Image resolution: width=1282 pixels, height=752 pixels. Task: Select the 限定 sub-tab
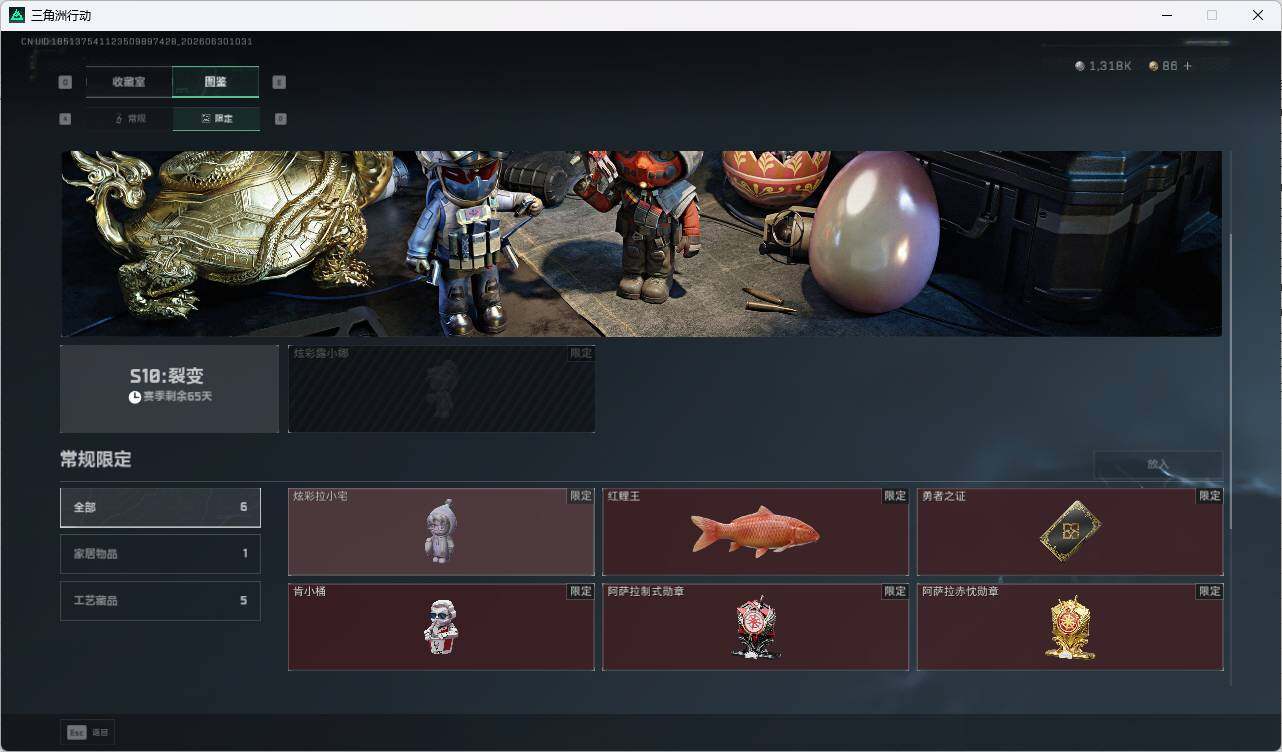point(216,119)
